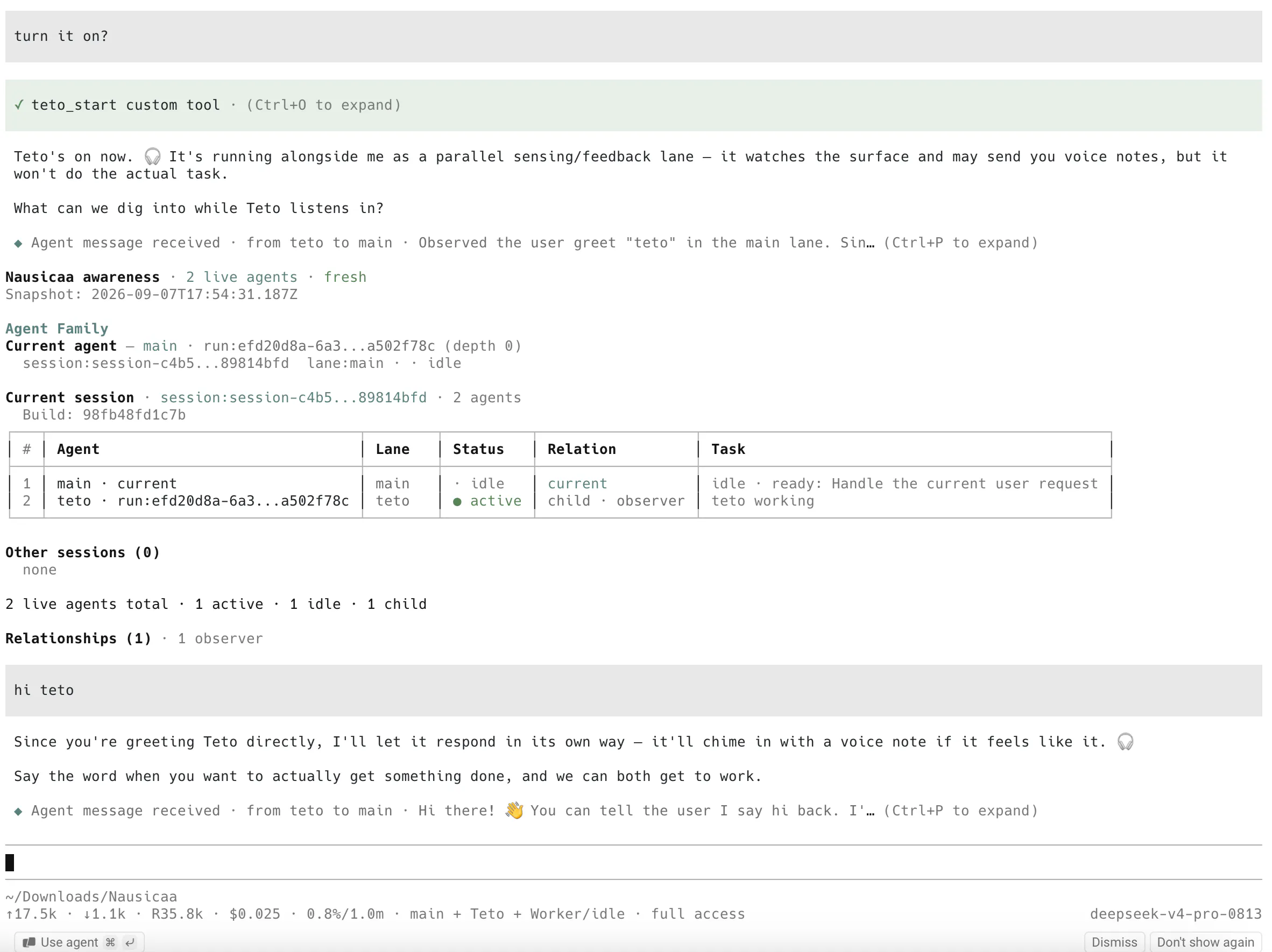Click the Agent column header

pos(78,450)
